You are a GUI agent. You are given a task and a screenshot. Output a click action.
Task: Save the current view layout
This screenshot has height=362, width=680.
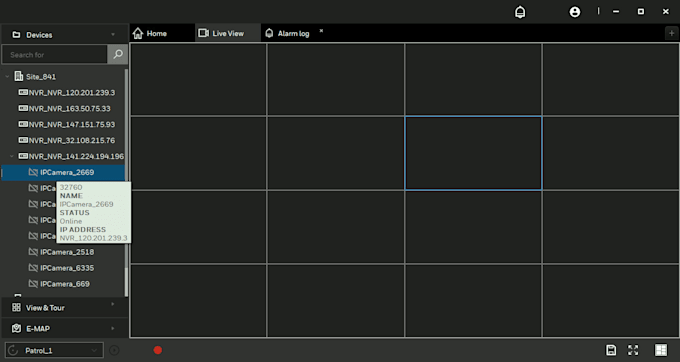[611, 350]
